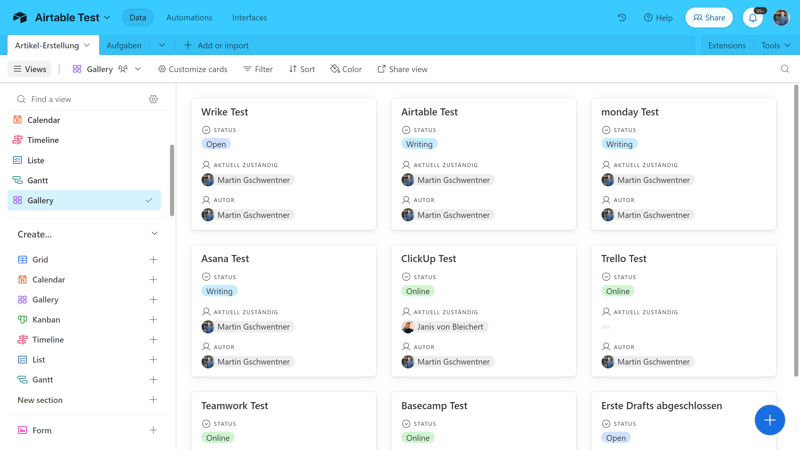Click plus icon next to Gallery in Create
The width and height of the screenshot is (800, 450).
point(153,299)
